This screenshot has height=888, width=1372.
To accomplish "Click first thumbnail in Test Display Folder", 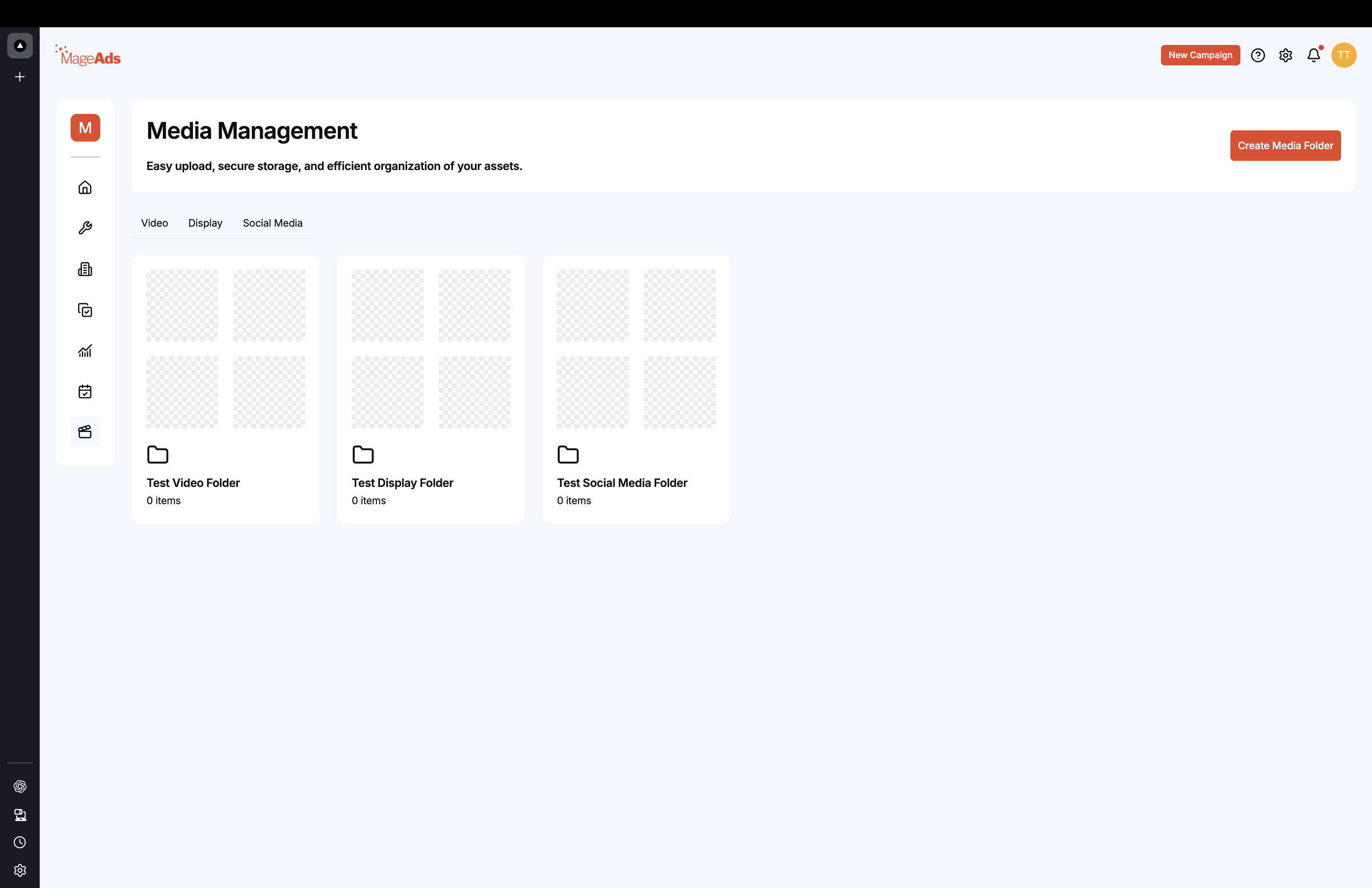I will 388,305.
